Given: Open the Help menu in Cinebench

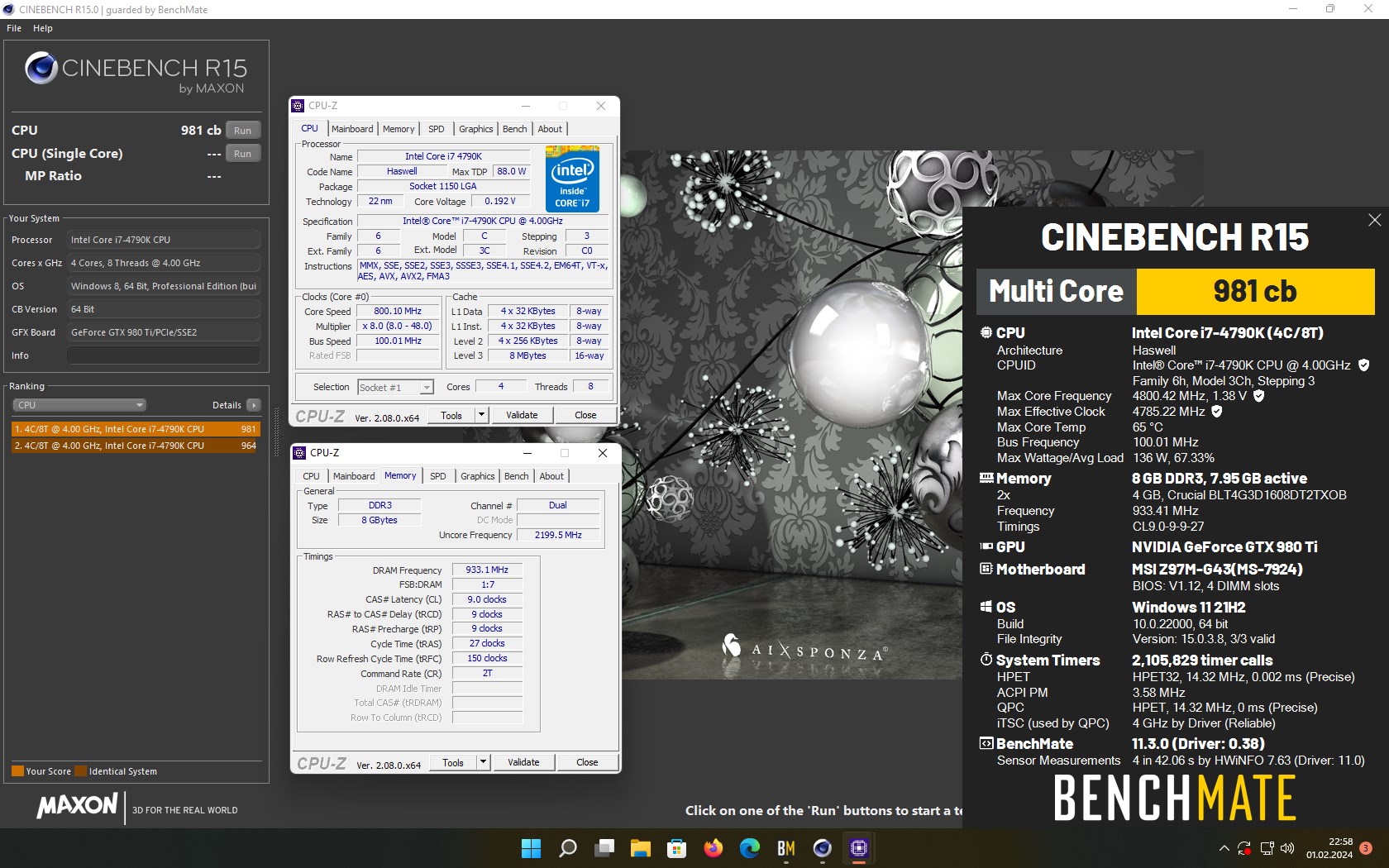Looking at the screenshot, I should coord(43,28).
